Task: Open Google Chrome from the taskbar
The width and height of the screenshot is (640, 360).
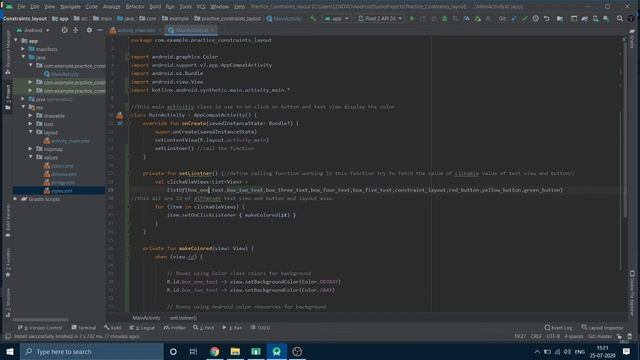Action: click(x=215, y=351)
